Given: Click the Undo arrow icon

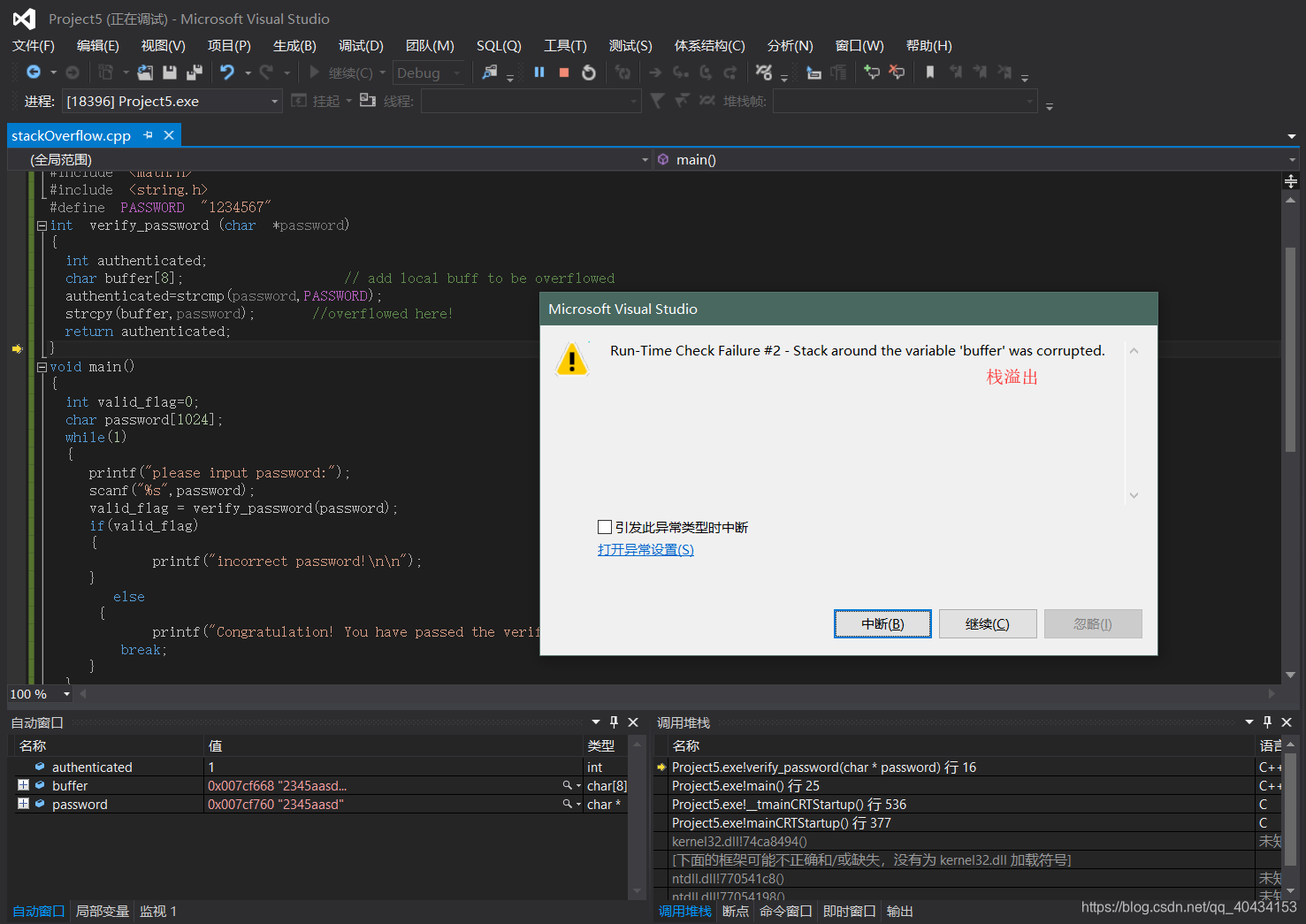Looking at the screenshot, I should (x=228, y=73).
